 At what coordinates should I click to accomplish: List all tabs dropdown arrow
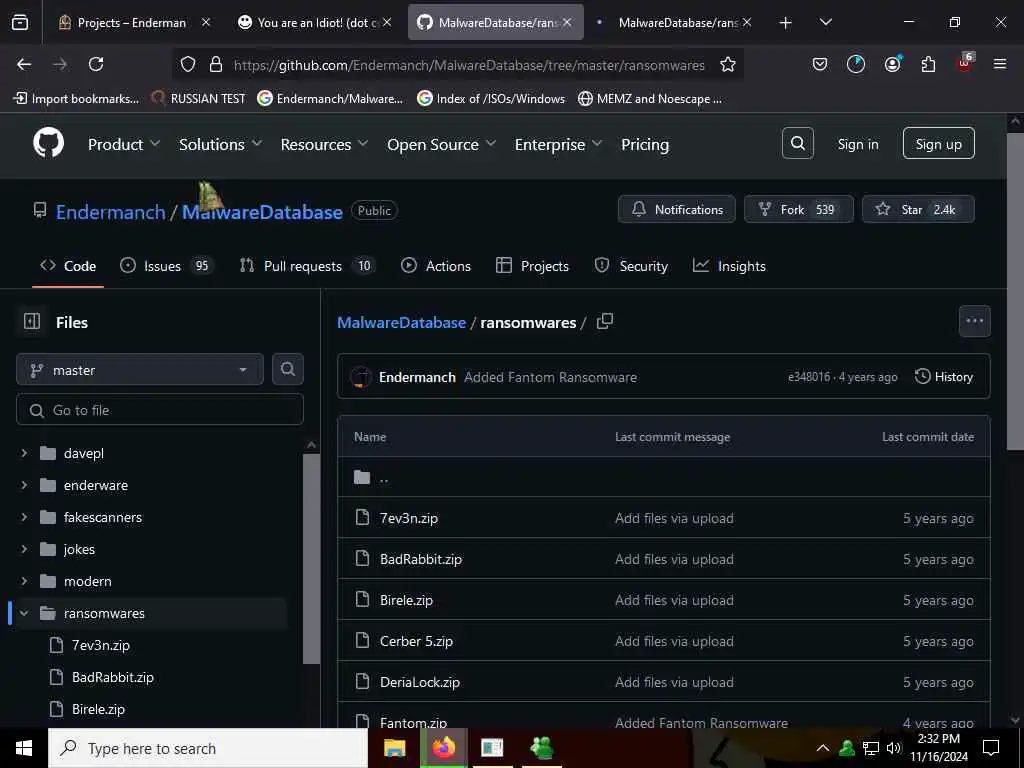pyautogui.click(x=825, y=22)
